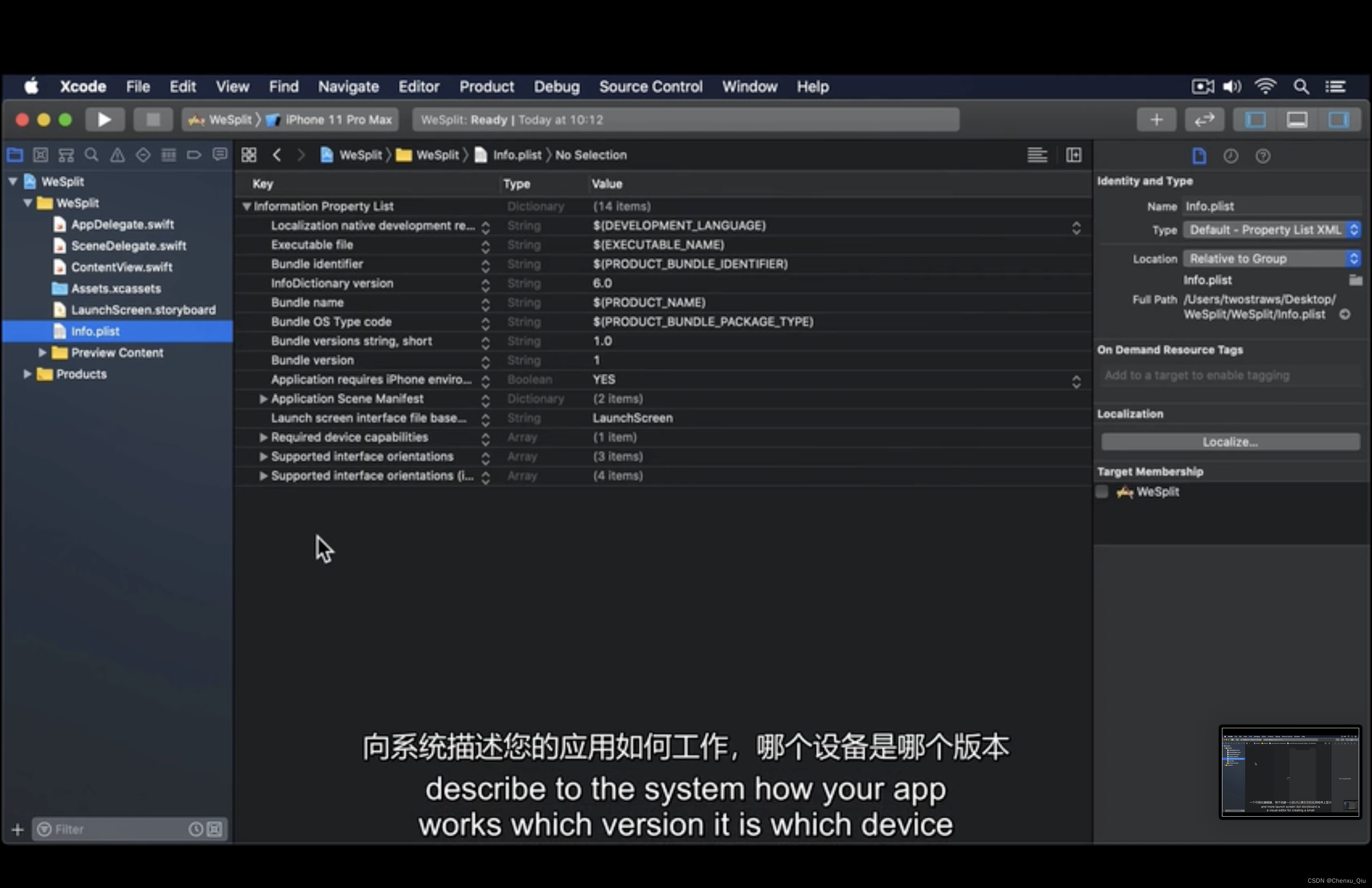Choose file location folder icon
1372x888 pixels.
click(x=1355, y=280)
